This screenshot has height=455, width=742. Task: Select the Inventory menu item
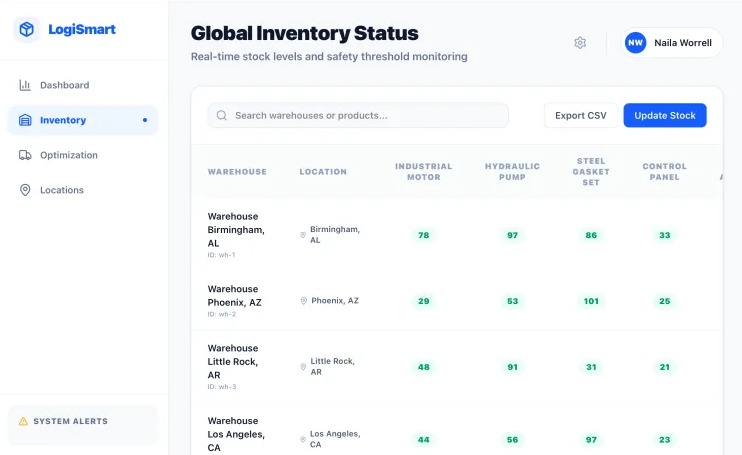[x=83, y=120]
